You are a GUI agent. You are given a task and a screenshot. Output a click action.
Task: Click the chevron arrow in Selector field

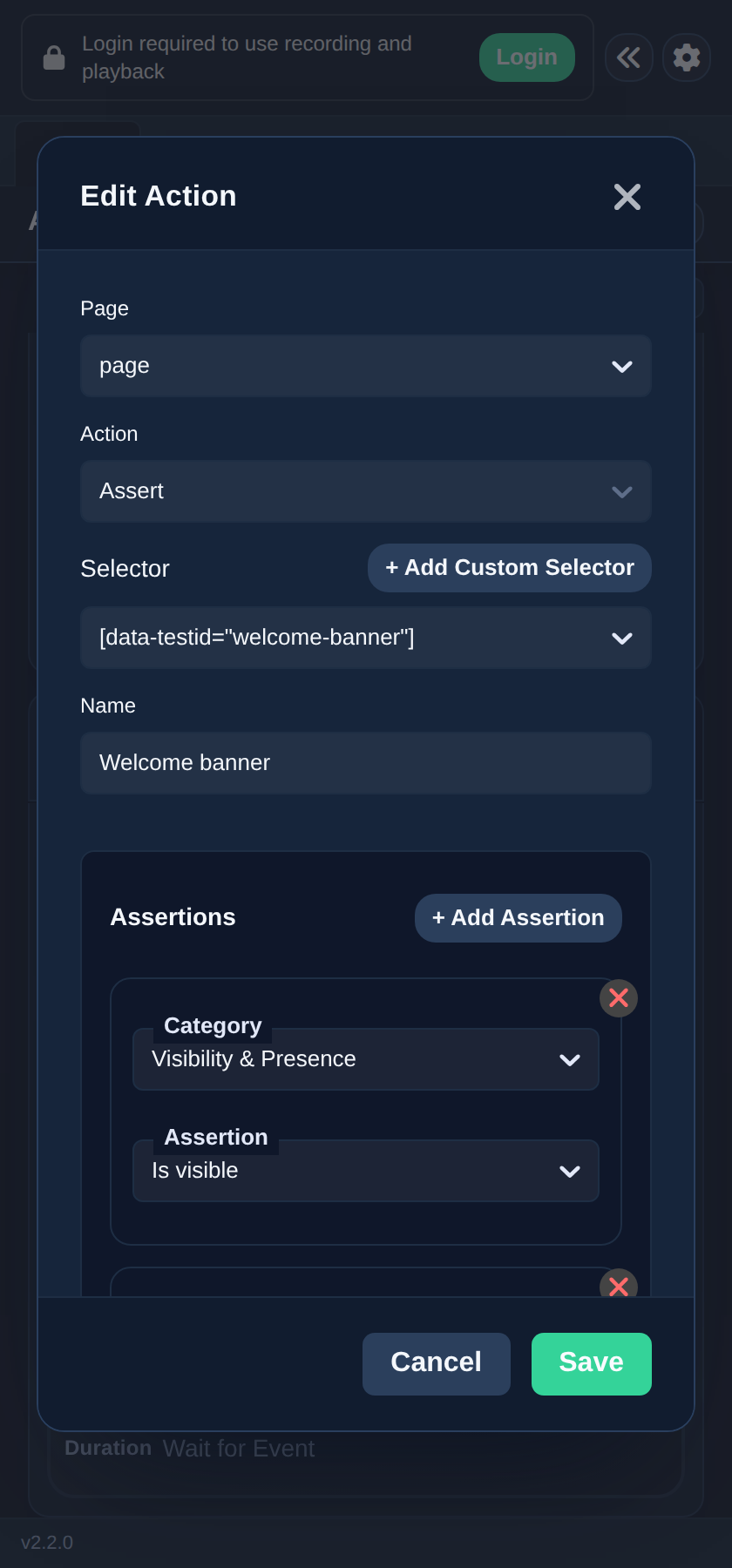[x=622, y=639]
